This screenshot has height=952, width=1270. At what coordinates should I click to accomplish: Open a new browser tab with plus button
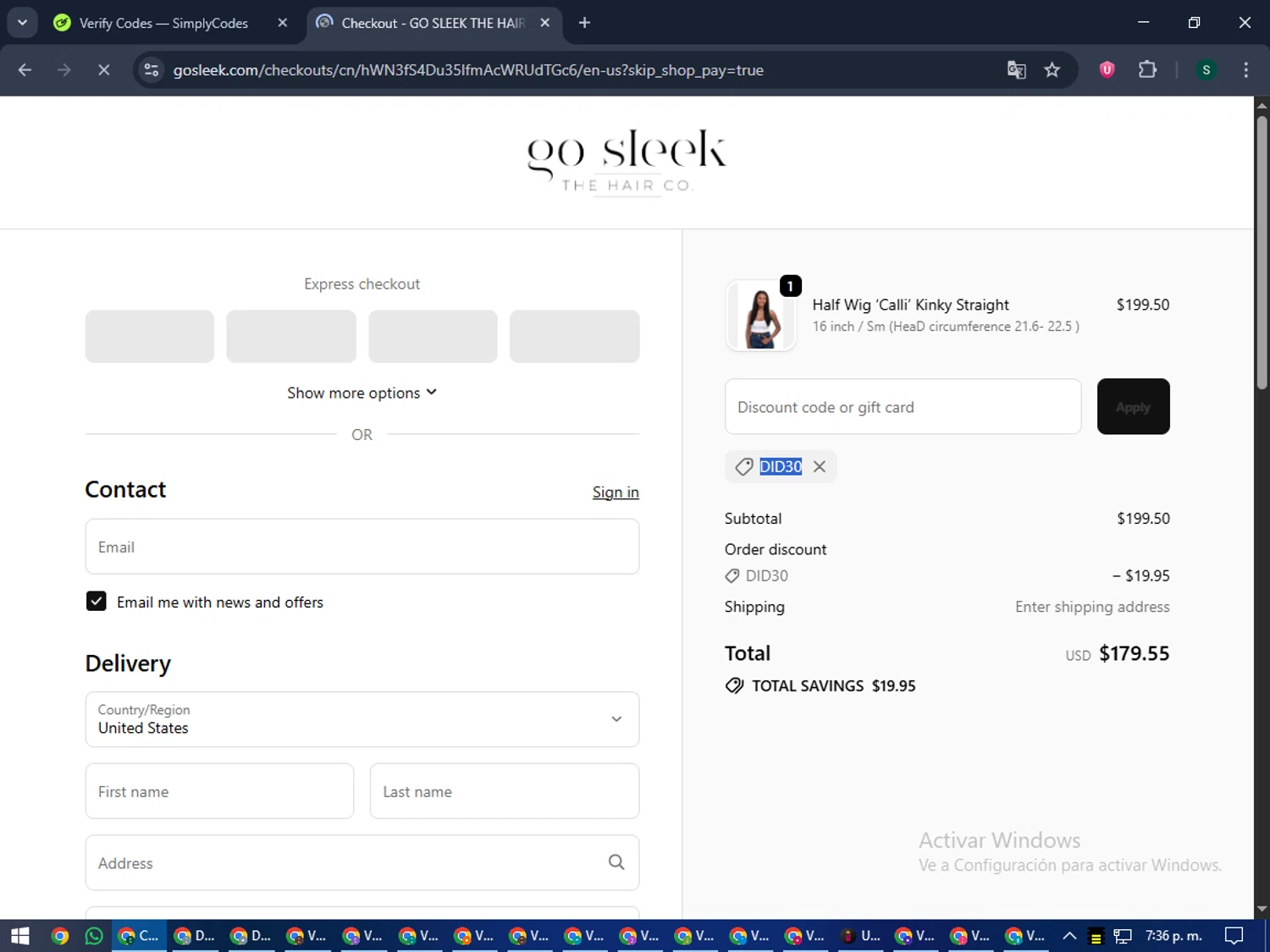584,23
